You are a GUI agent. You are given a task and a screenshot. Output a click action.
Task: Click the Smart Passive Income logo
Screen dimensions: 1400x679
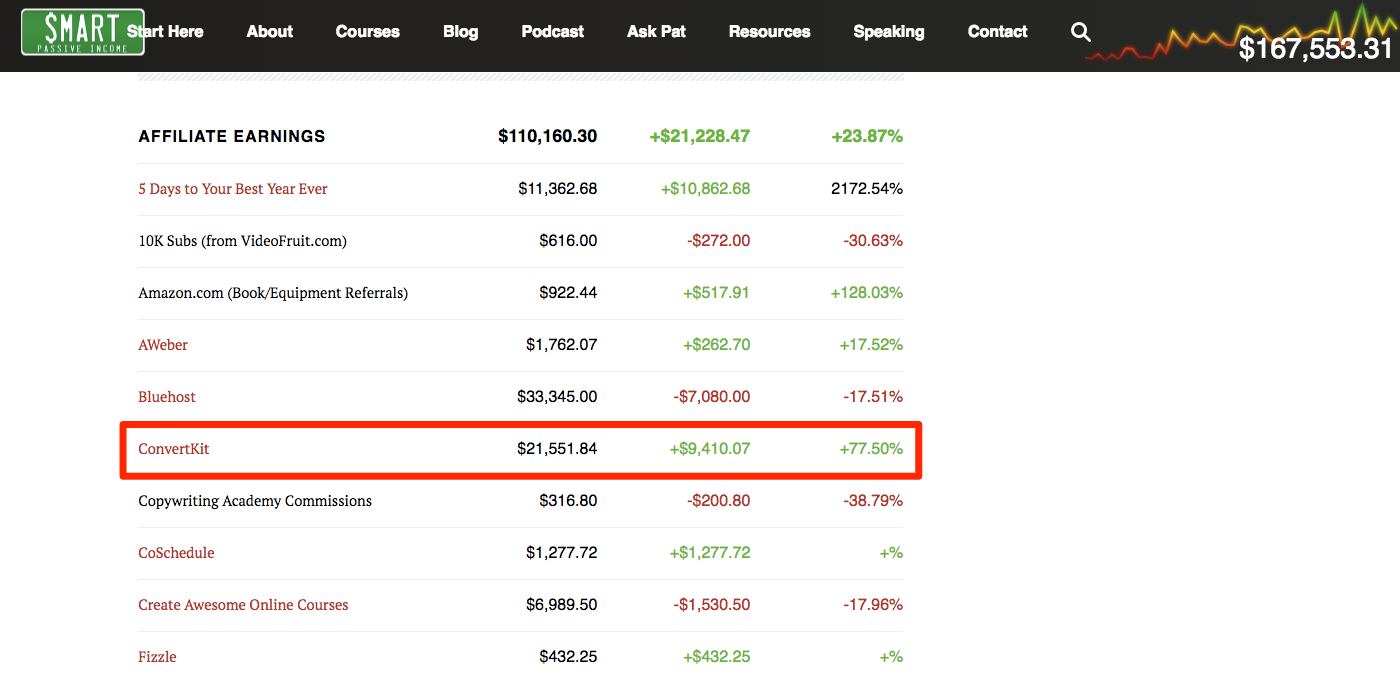click(x=83, y=32)
